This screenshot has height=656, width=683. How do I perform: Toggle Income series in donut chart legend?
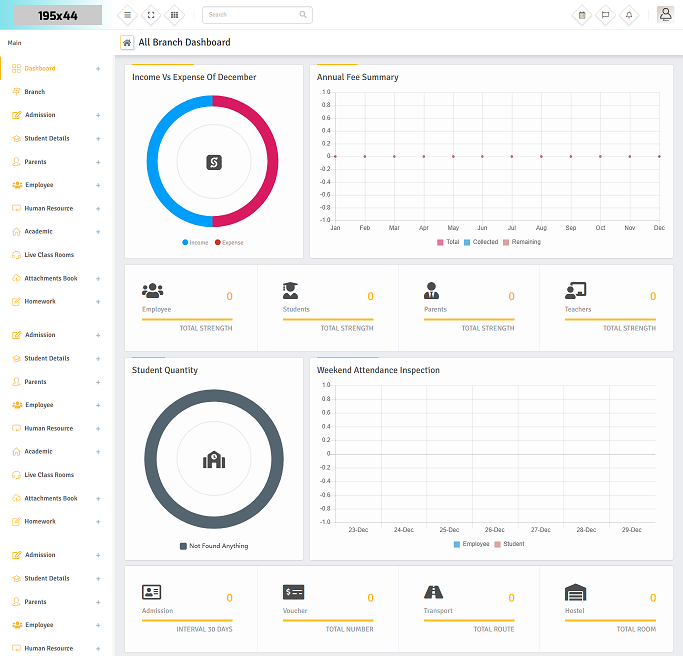click(x=196, y=242)
